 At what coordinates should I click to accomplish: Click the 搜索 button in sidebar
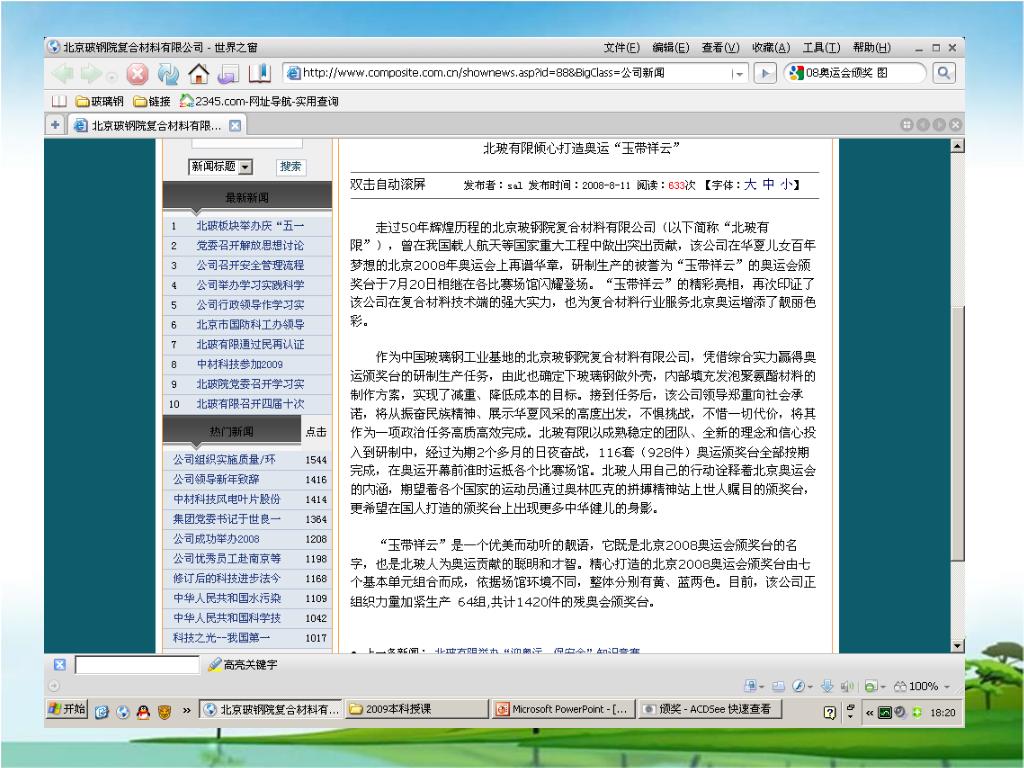(291, 167)
